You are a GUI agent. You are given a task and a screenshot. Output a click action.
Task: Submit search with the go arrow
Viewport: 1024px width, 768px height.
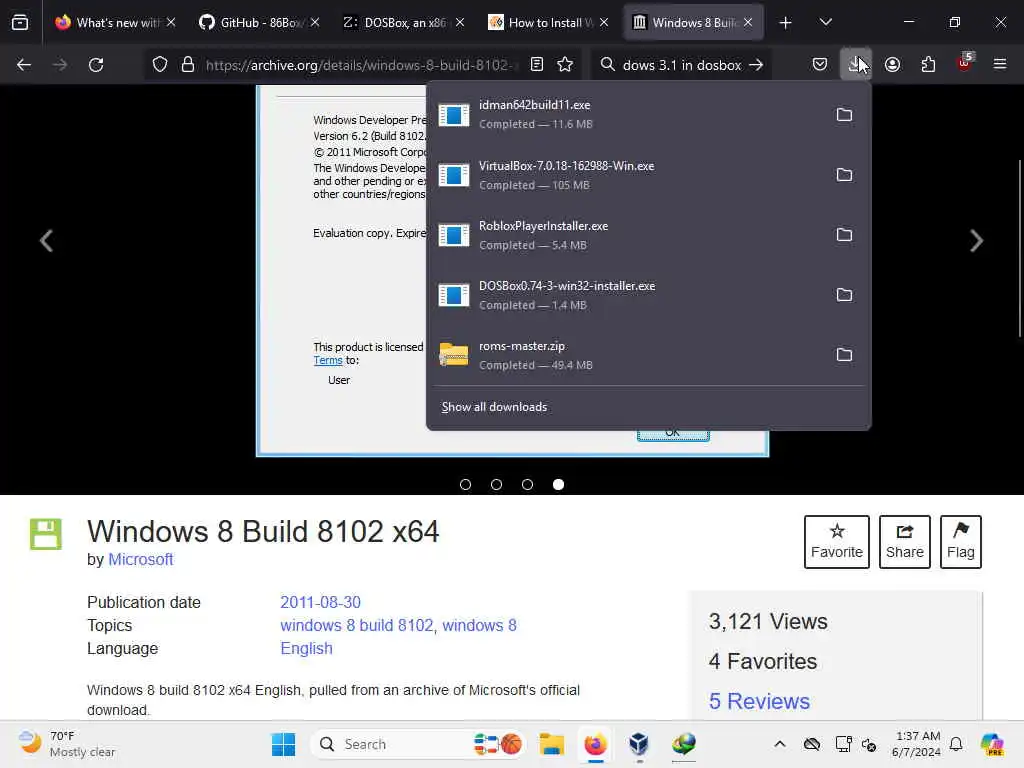756,65
